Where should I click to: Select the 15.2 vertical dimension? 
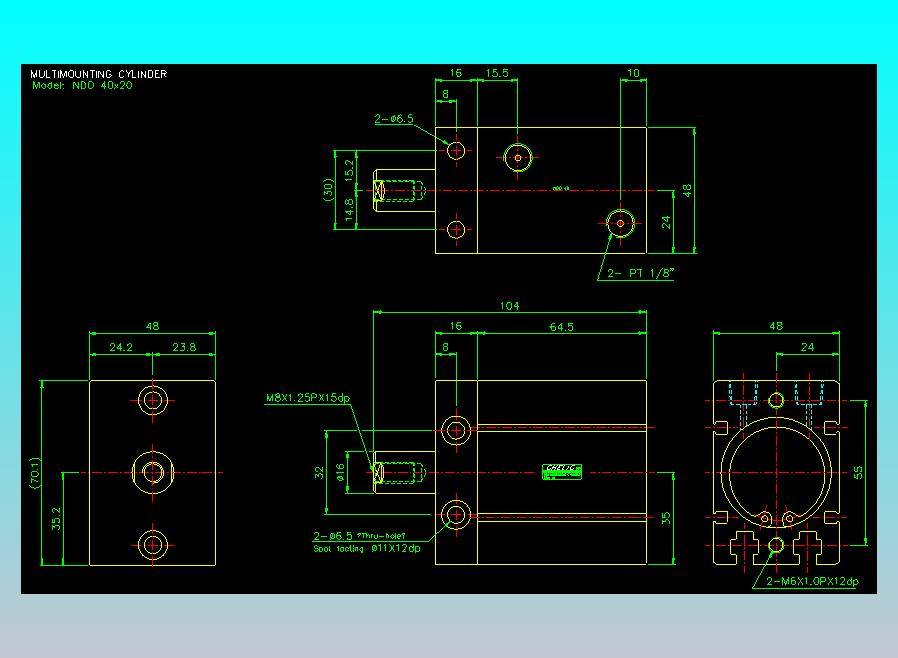click(x=349, y=170)
